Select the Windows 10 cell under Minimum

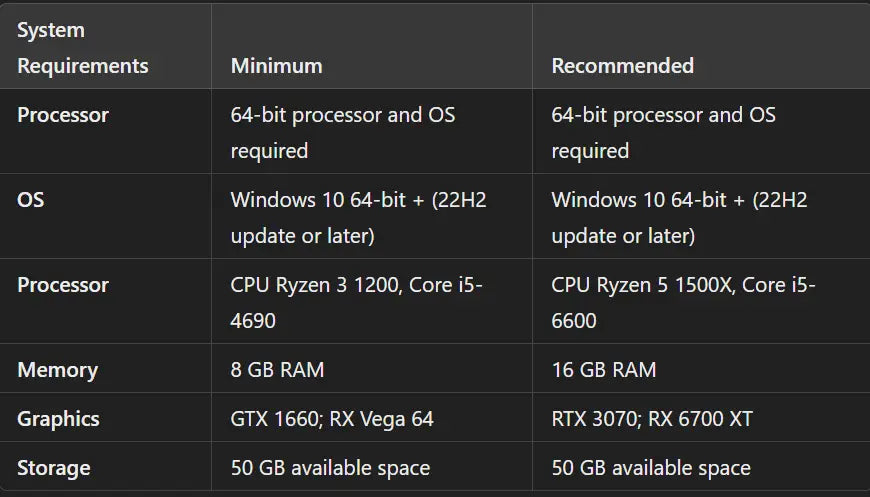[x=358, y=217]
